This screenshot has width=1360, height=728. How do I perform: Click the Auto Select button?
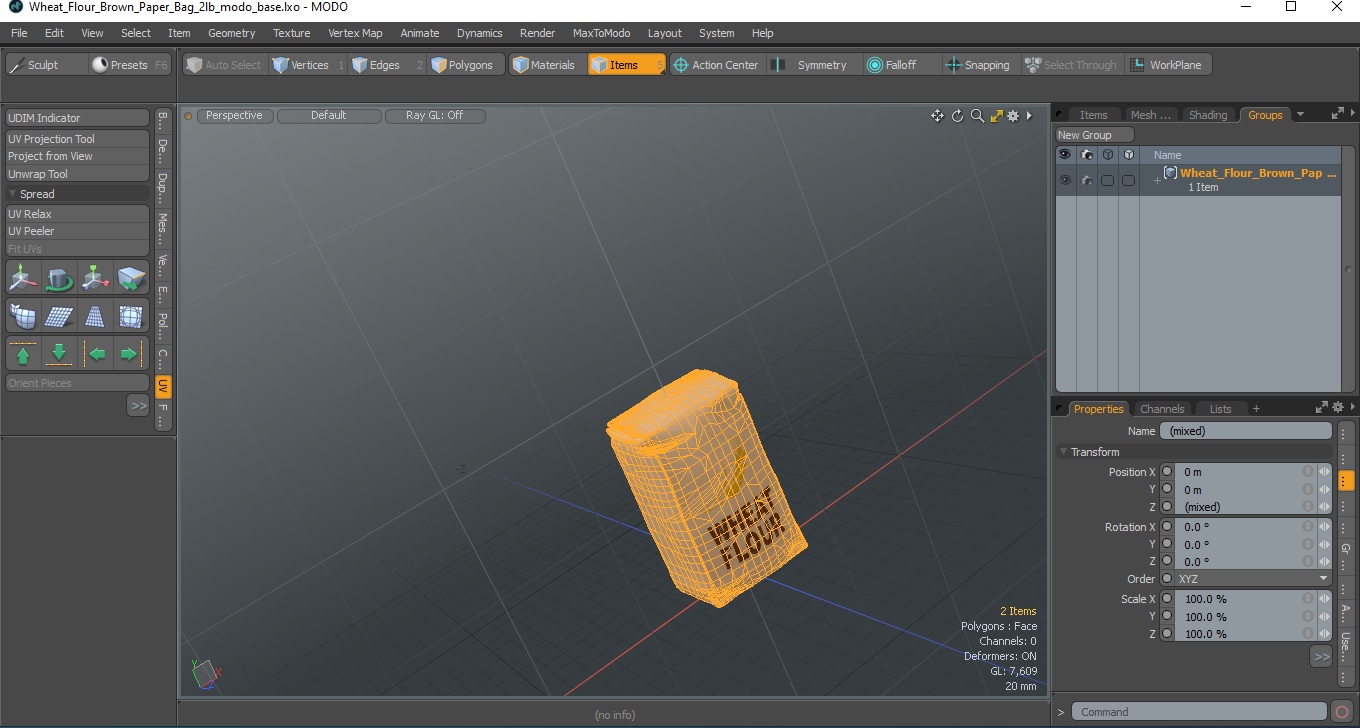coord(225,65)
